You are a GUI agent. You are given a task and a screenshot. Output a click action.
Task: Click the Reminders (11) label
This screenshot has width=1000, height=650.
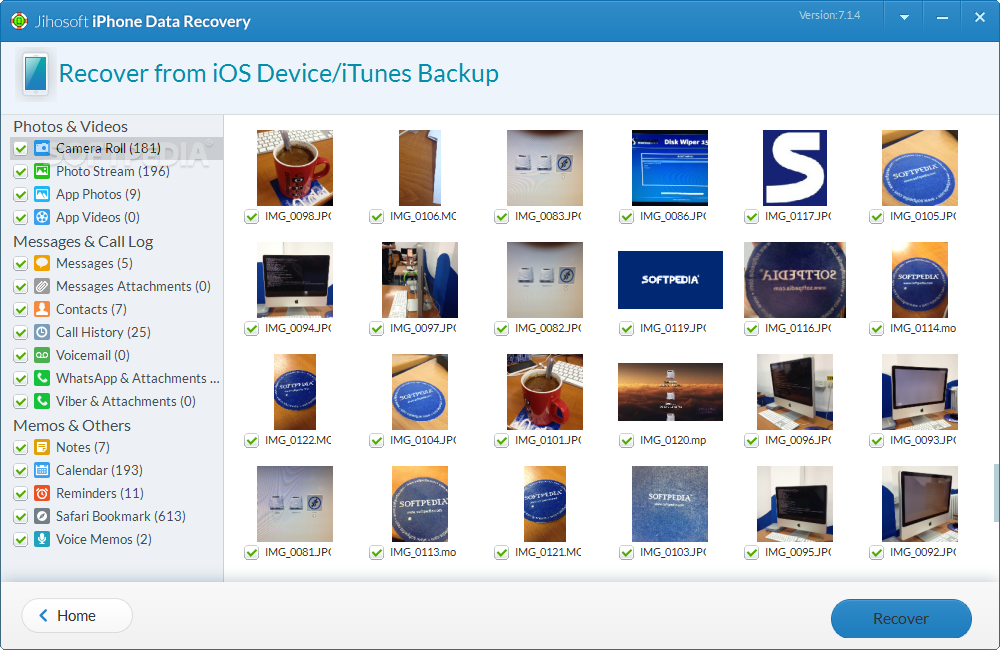(99, 492)
